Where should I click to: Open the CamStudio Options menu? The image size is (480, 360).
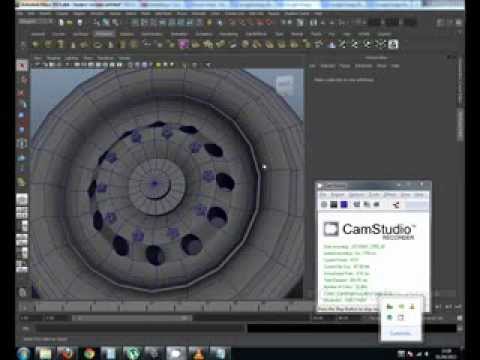[356, 194]
